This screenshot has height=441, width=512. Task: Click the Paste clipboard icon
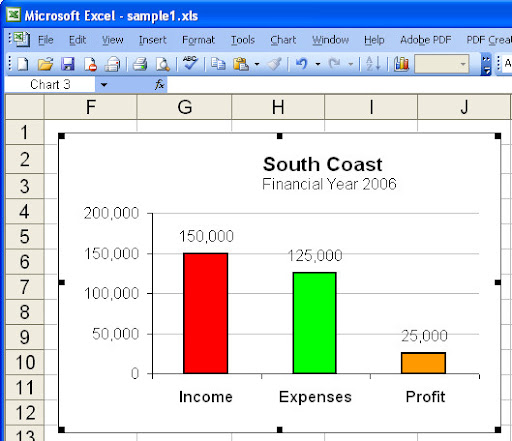click(241, 64)
